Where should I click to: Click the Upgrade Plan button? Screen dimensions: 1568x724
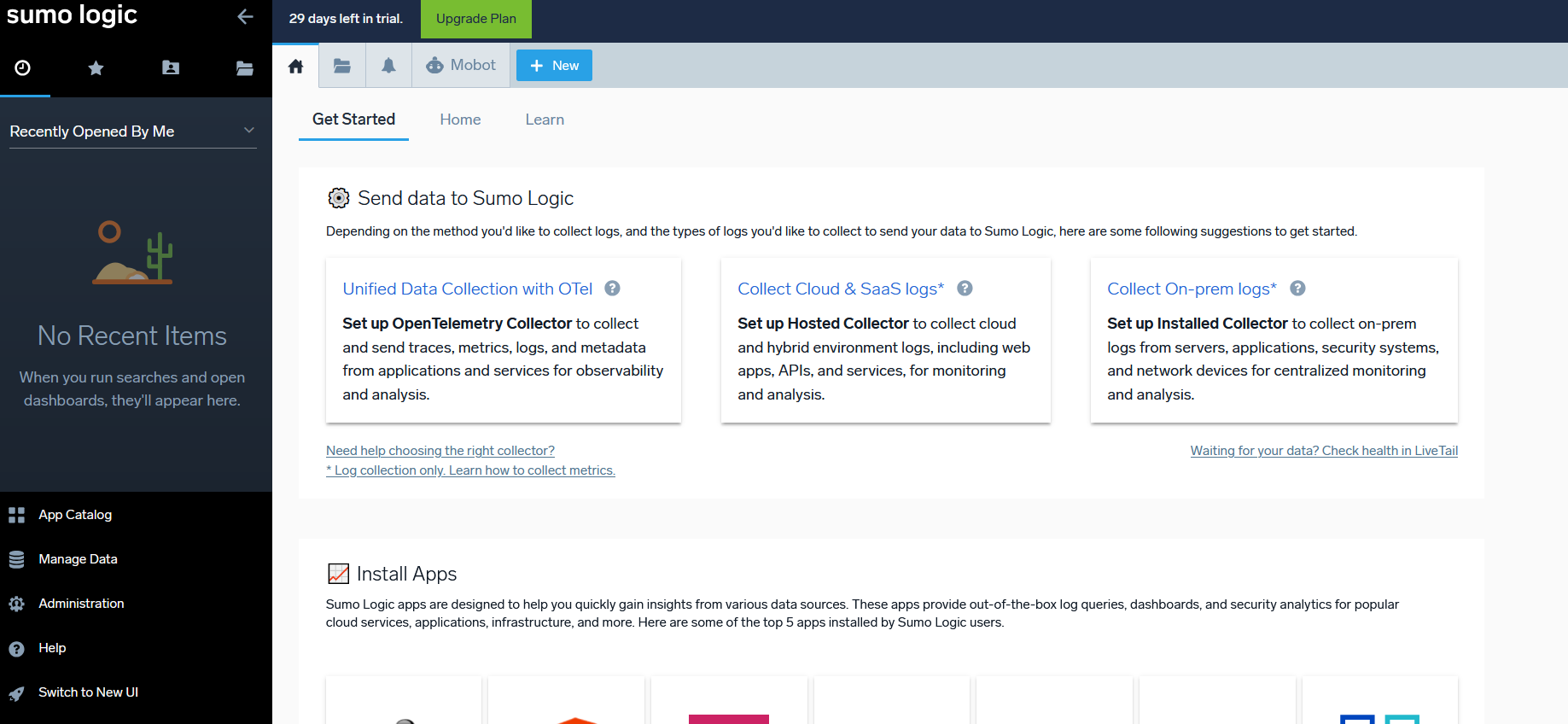tap(476, 19)
